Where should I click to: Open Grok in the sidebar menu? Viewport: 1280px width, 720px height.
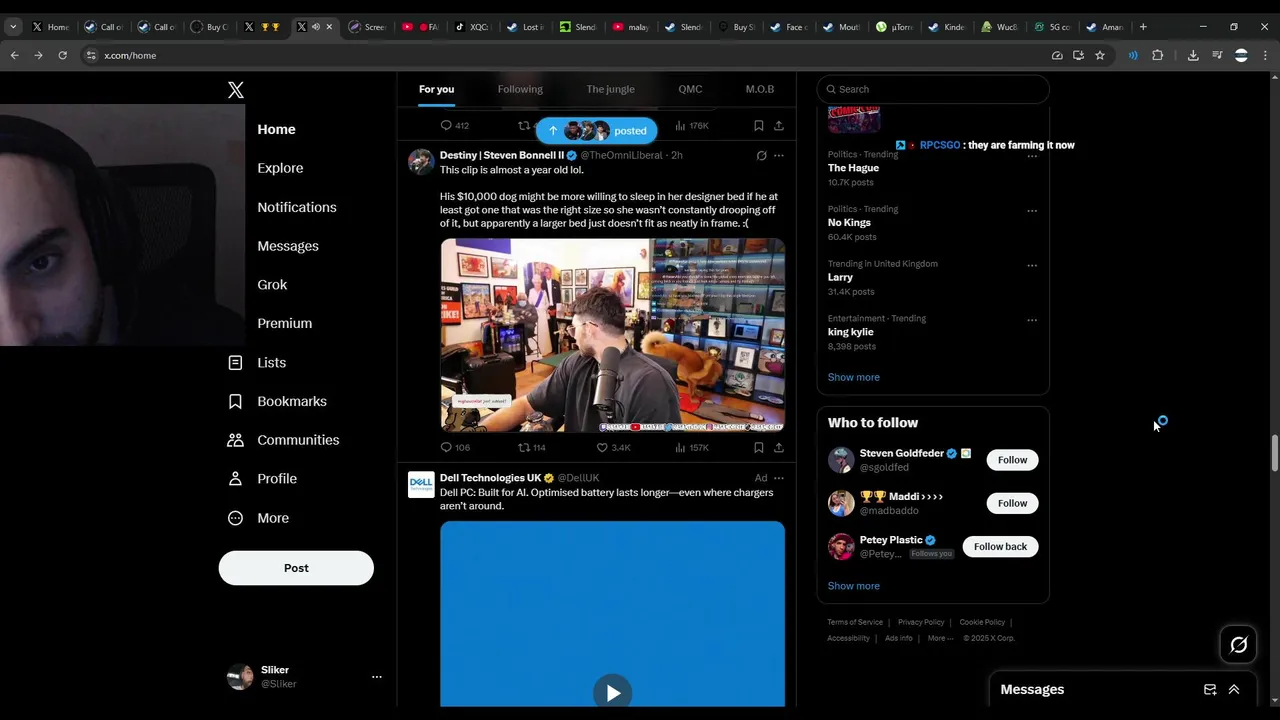tap(272, 285)
